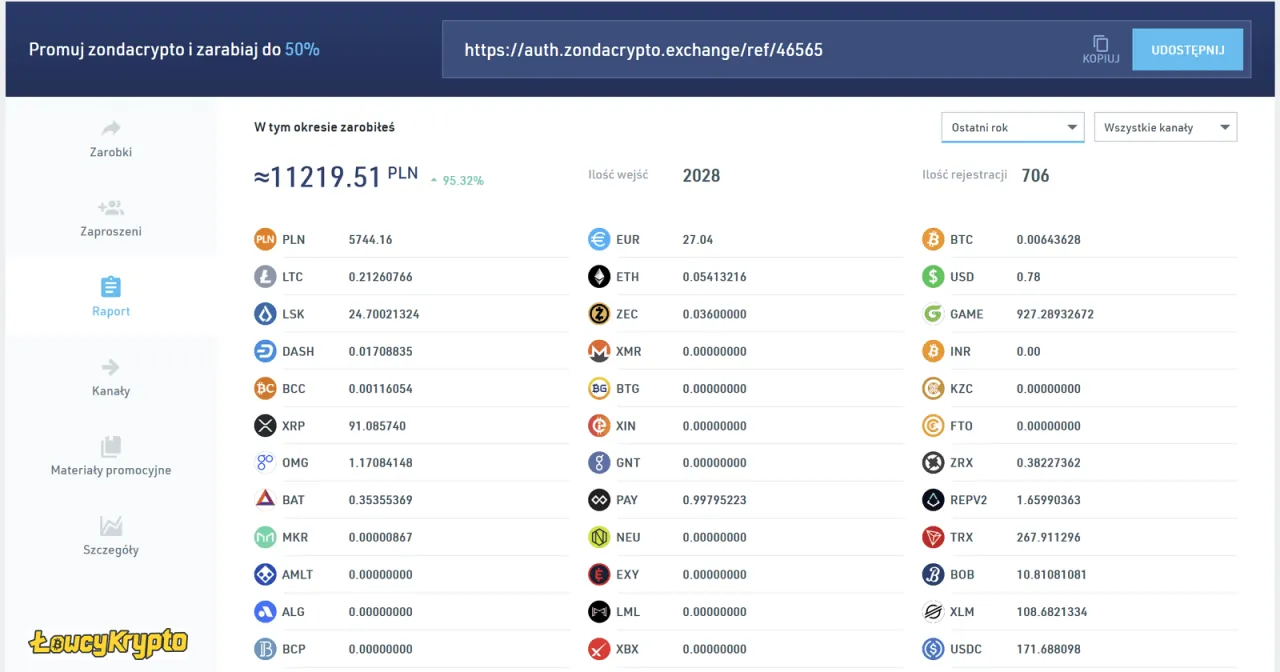Viewport: 1280px width, 672px height.
Task: Click the BTC amount 0.00643628
Action: tap(1048, 240)
